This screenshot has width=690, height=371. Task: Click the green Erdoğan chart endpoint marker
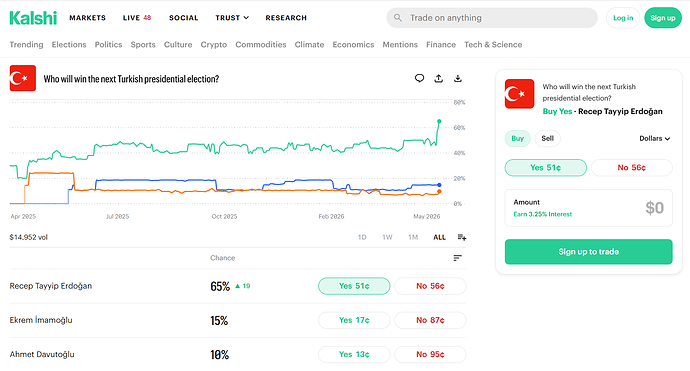click(439, 121)
